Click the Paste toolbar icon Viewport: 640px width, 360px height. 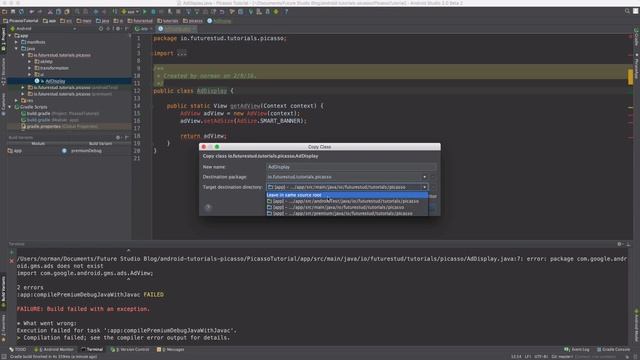[x=67, y=11]
